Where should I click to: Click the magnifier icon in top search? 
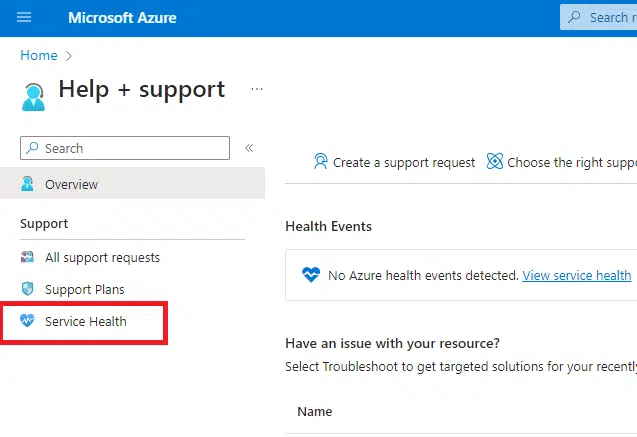(574, 17)
